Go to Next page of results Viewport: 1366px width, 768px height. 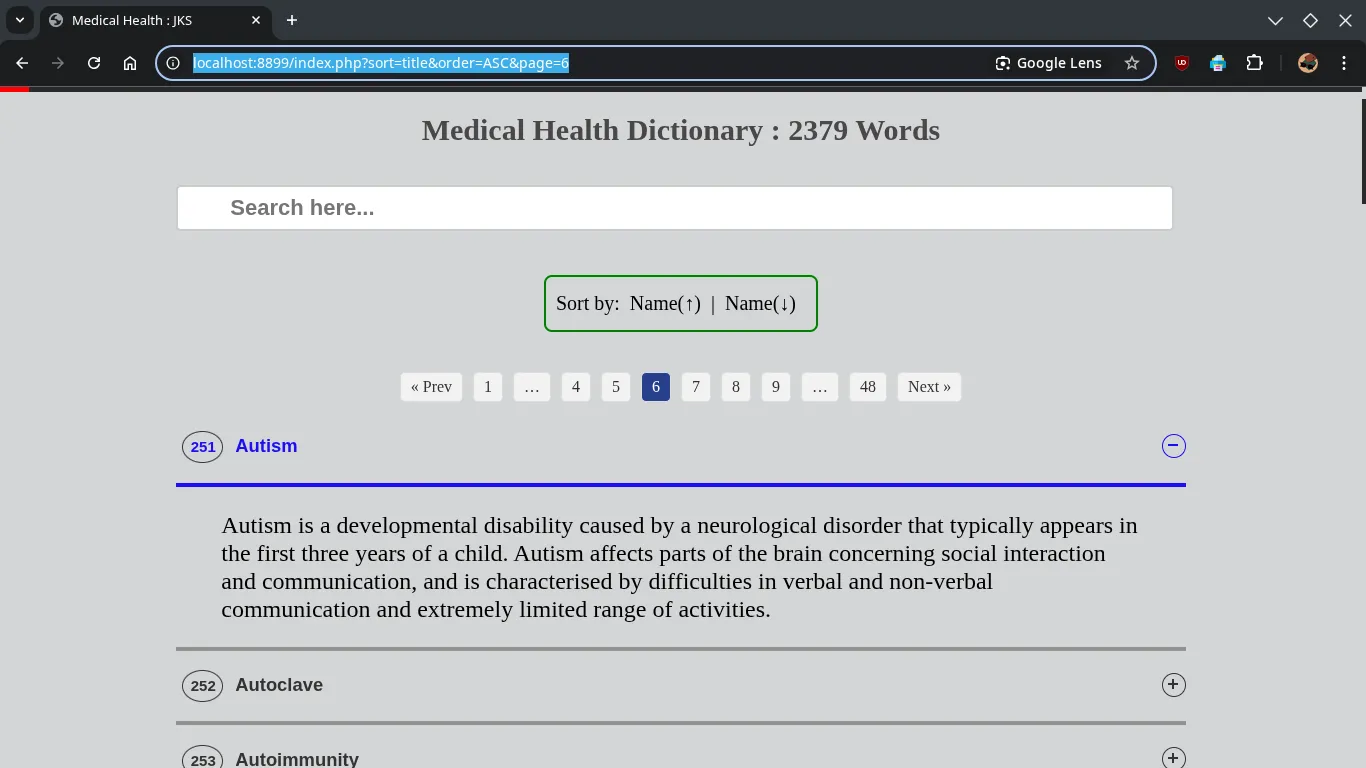929,387
